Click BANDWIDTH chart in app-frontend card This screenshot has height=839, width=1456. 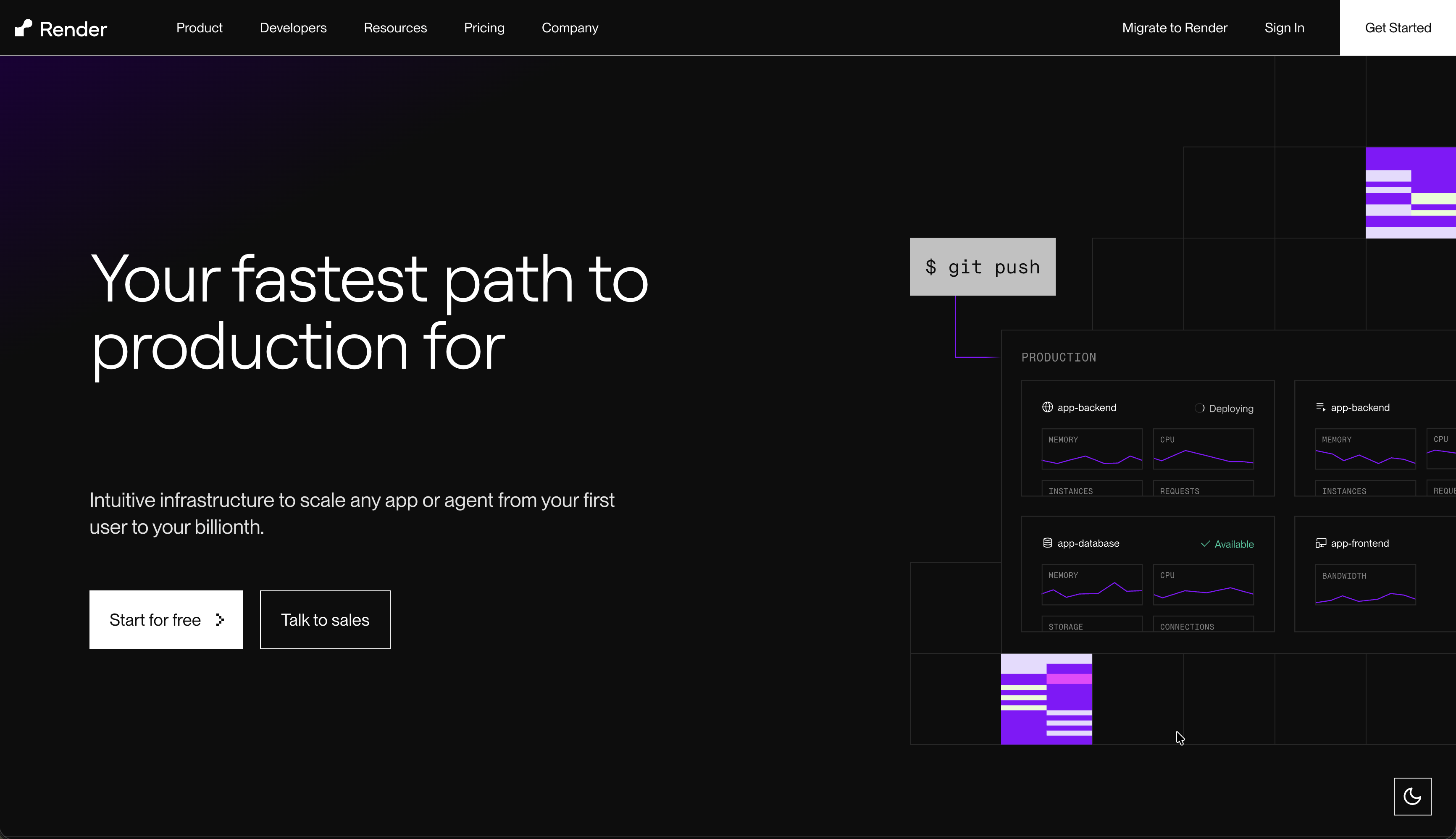(1366, 584)
